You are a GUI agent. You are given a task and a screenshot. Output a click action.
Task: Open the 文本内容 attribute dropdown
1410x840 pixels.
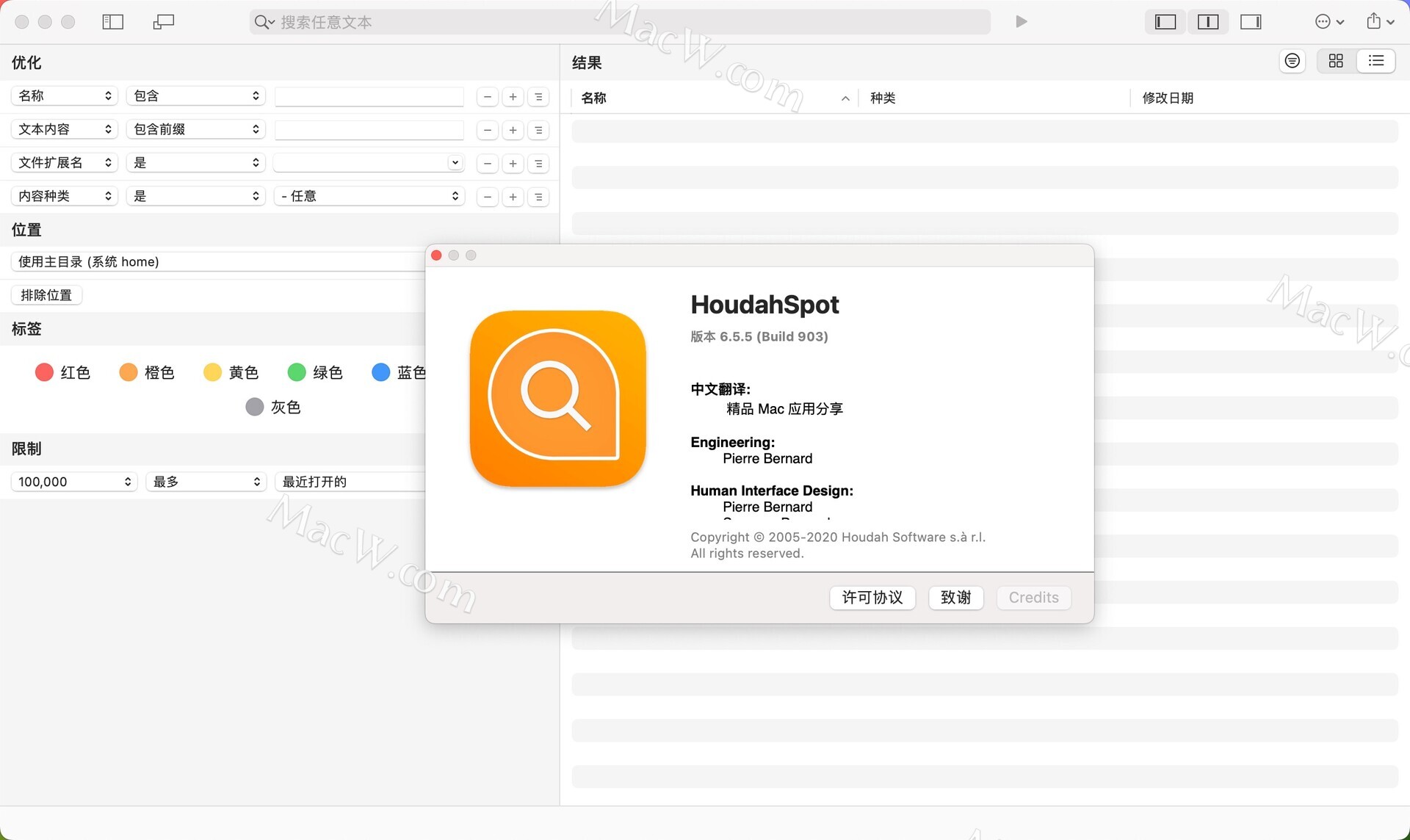[65, 129]
